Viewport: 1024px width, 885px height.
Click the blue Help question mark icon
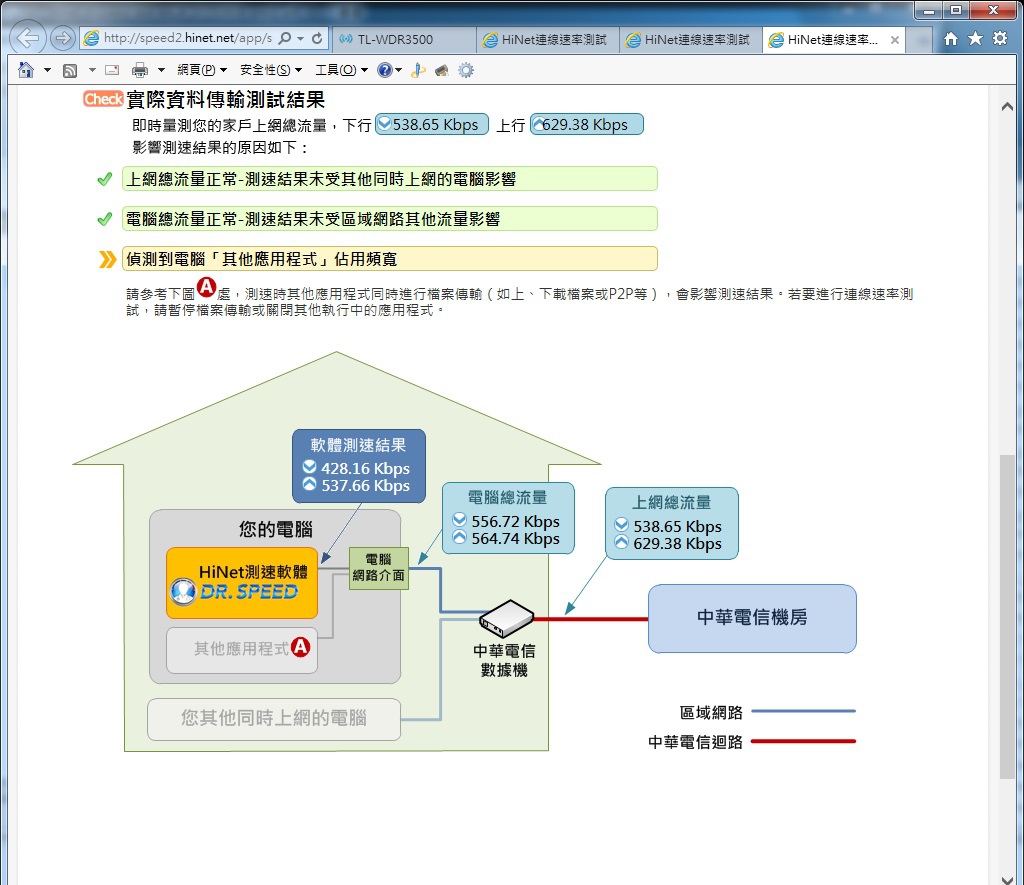point(385,70)
